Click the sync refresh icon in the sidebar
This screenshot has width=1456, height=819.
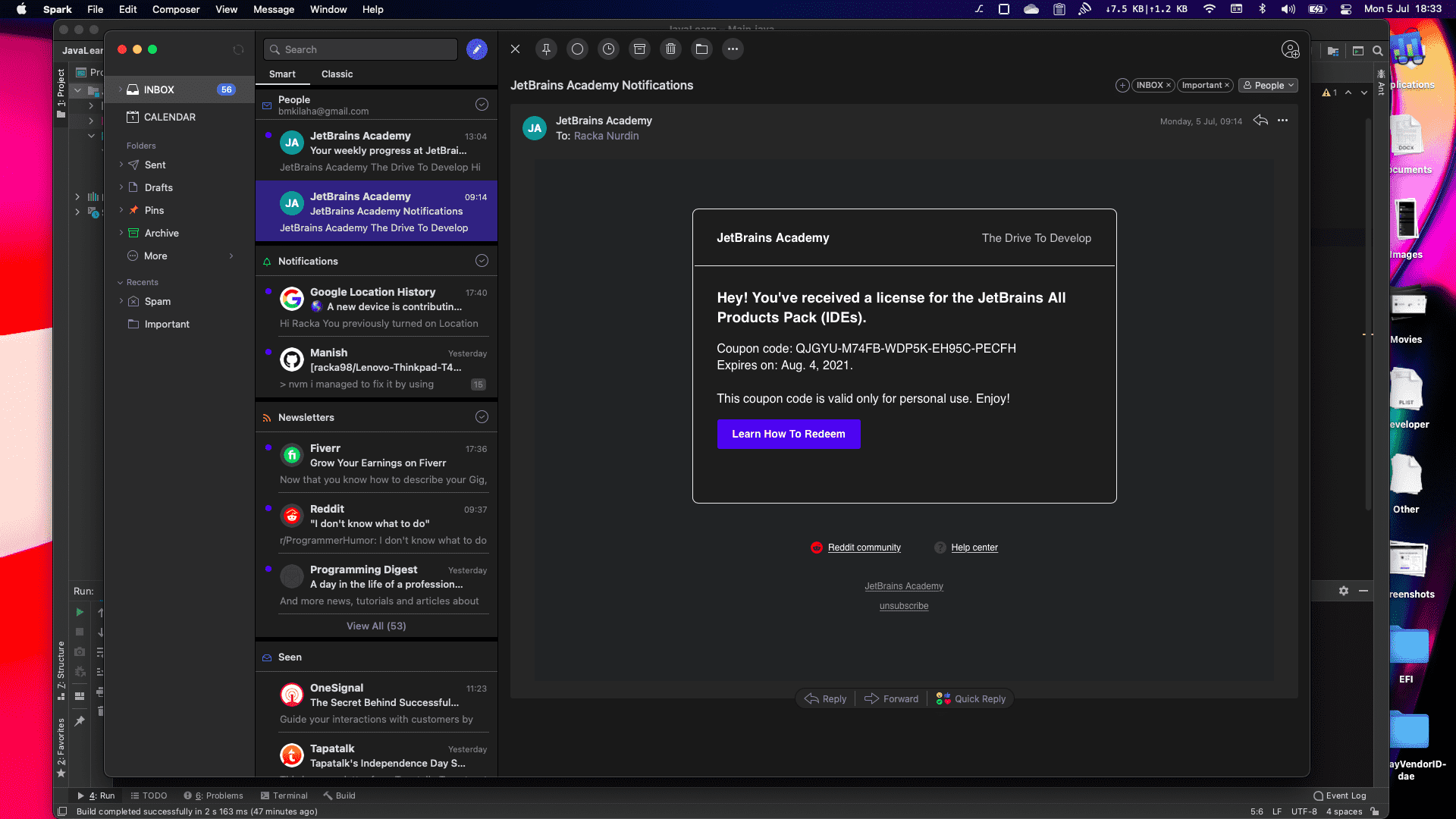point(238,49)
